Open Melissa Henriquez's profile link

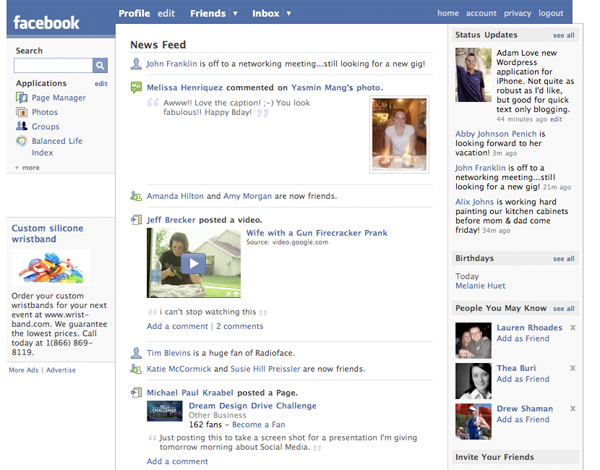click(184, 87)
